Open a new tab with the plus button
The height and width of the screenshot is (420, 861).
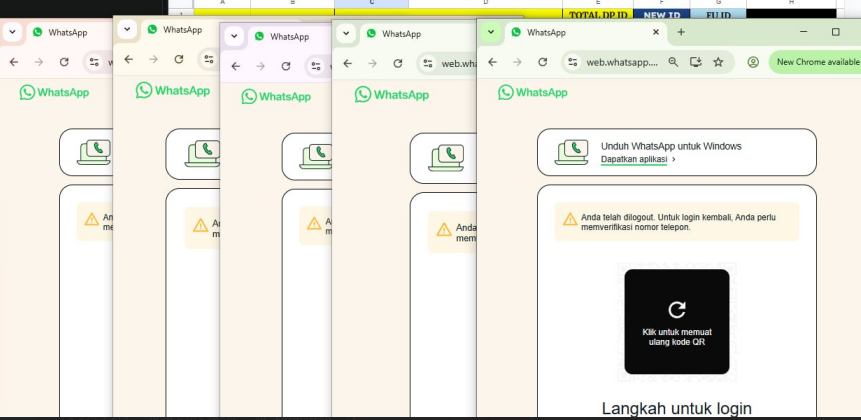(x=681, y=32)
